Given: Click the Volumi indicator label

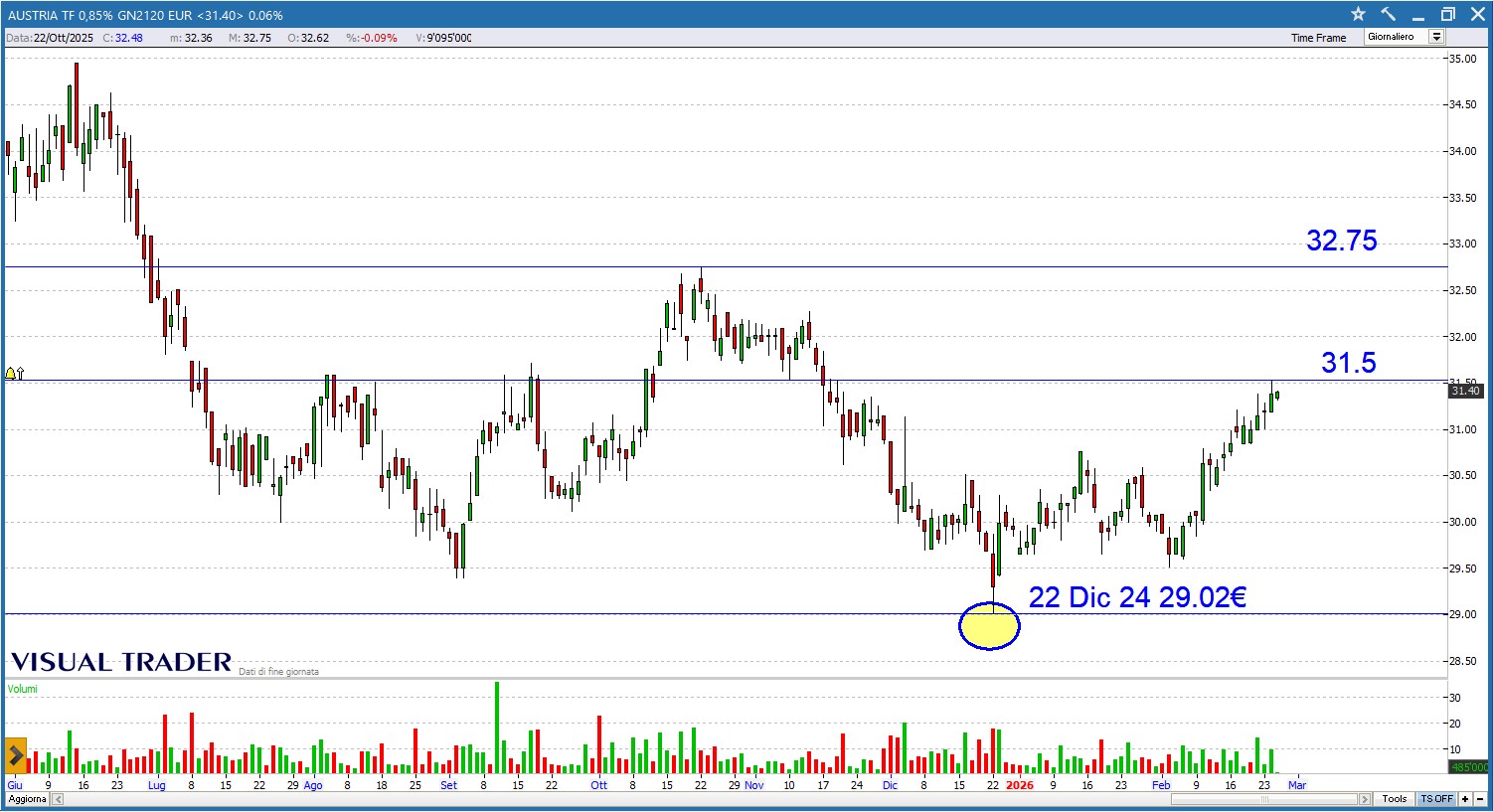Looking at the screenshot, I should coord(23,689).
